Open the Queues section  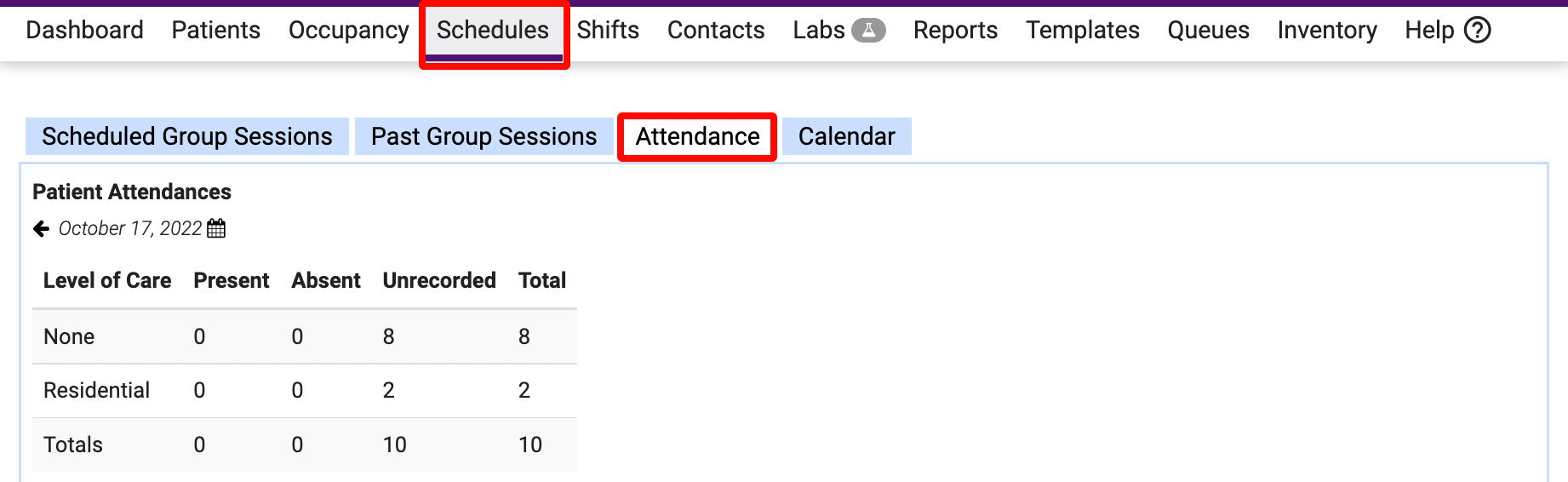click(1208, 31)
